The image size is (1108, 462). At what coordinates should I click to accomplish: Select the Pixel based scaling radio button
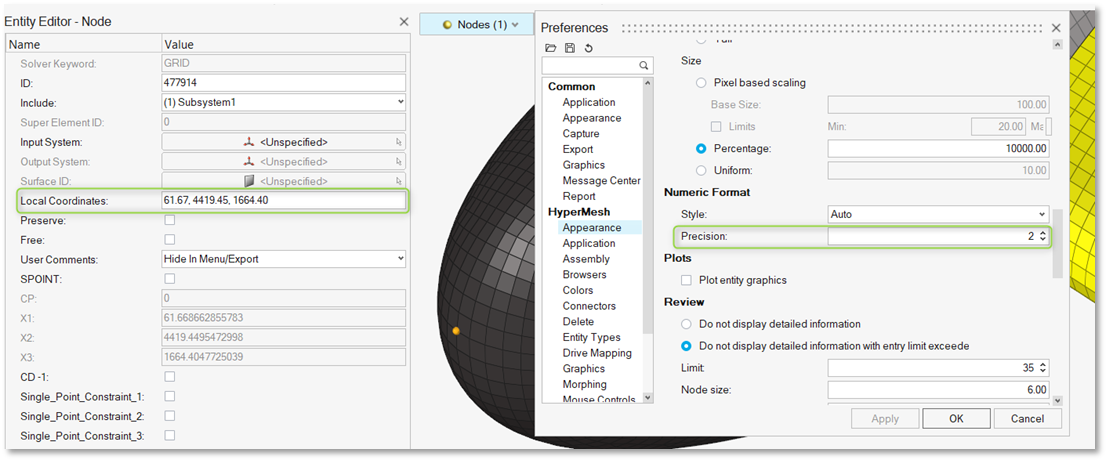(703, 83)
